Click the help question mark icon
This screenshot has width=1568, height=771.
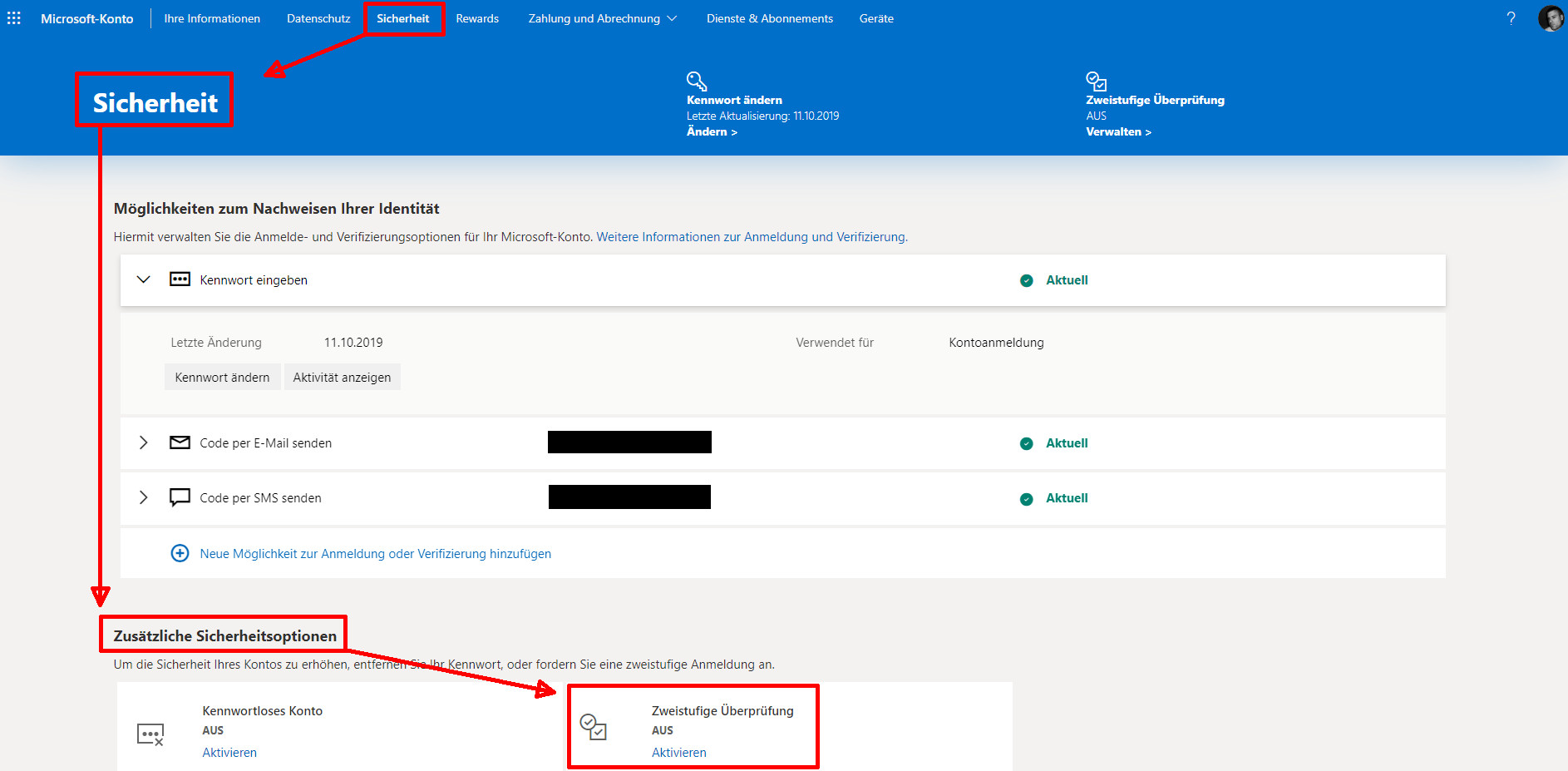[x=1511, y=18]
